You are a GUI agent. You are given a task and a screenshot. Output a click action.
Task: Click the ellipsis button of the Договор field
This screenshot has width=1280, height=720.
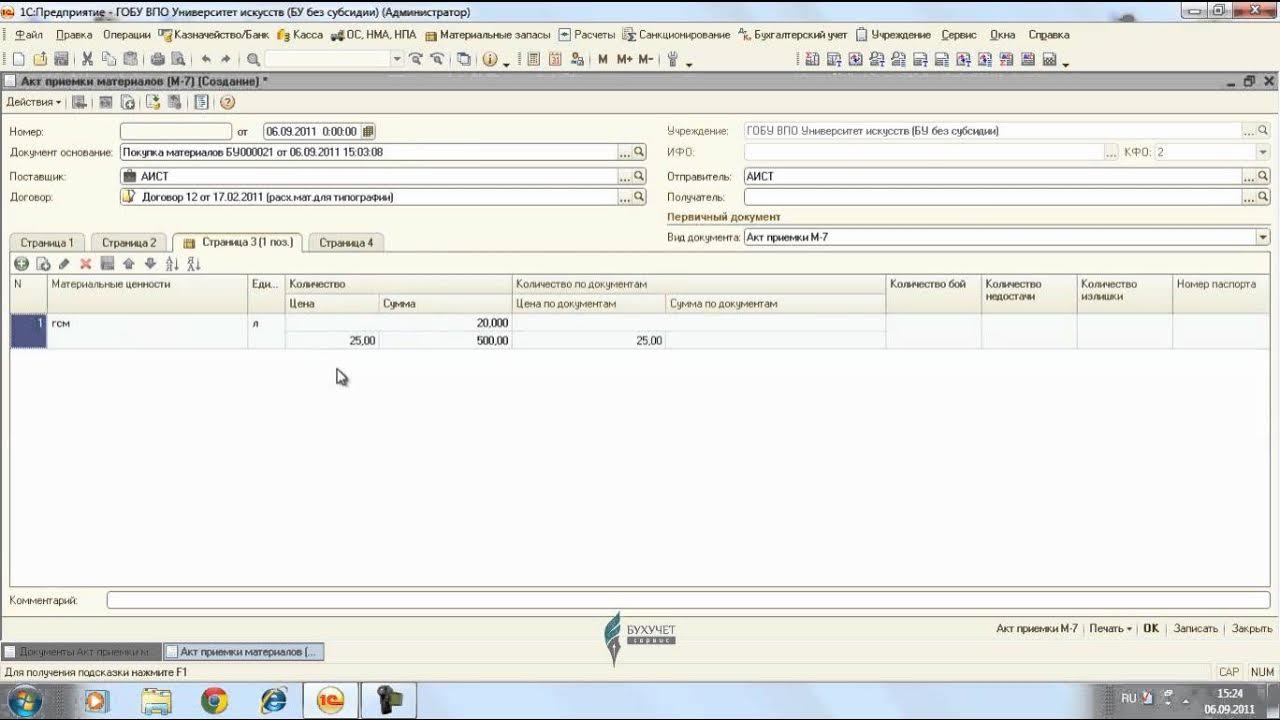pos(625,197)
